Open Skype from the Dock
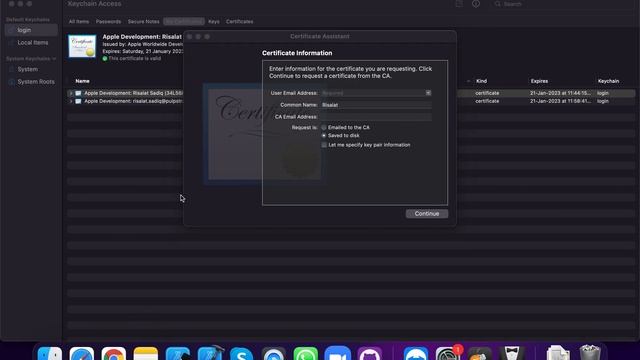 point(241,353)
